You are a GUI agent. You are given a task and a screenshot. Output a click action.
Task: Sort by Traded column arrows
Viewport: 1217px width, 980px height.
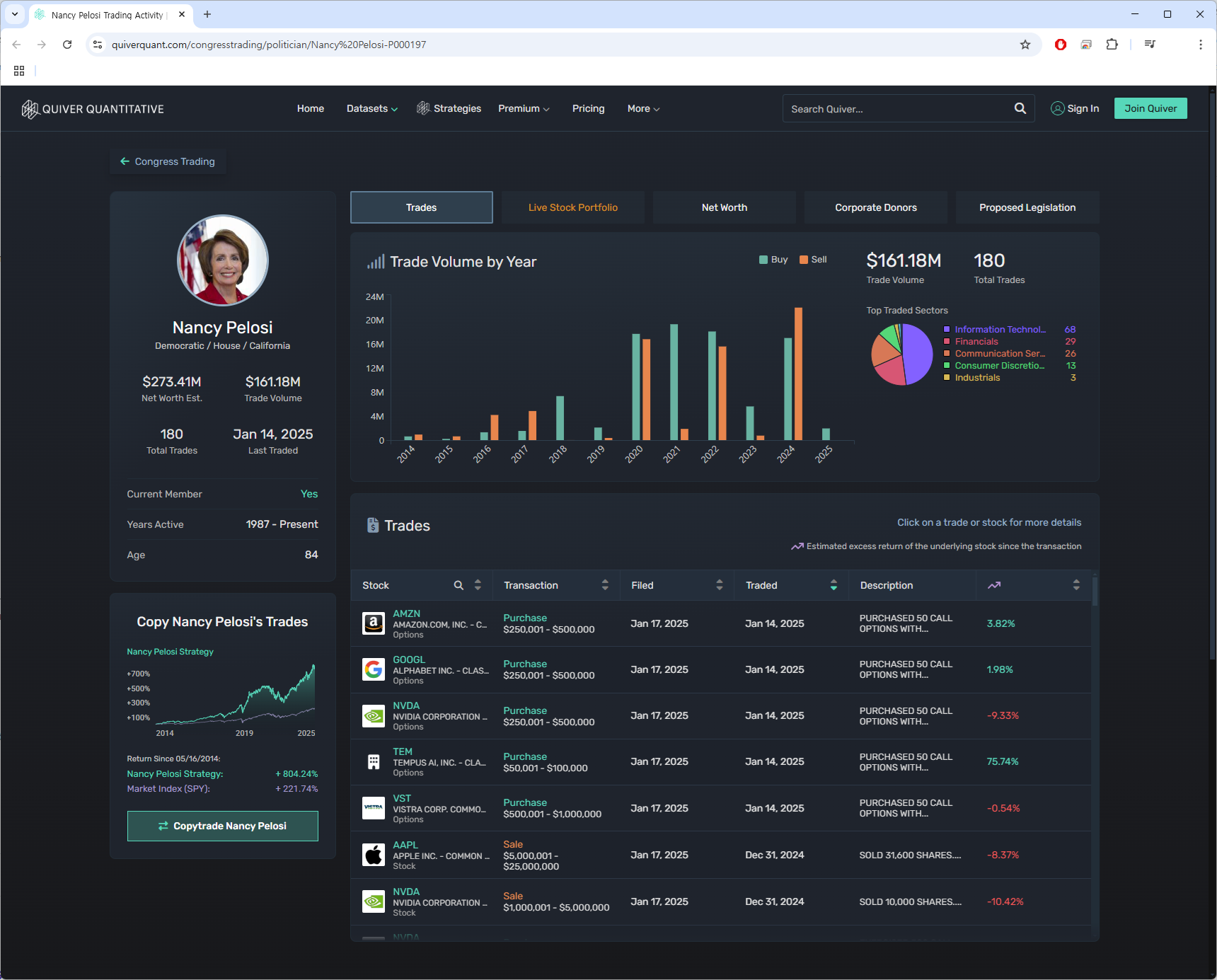(834, 585)
